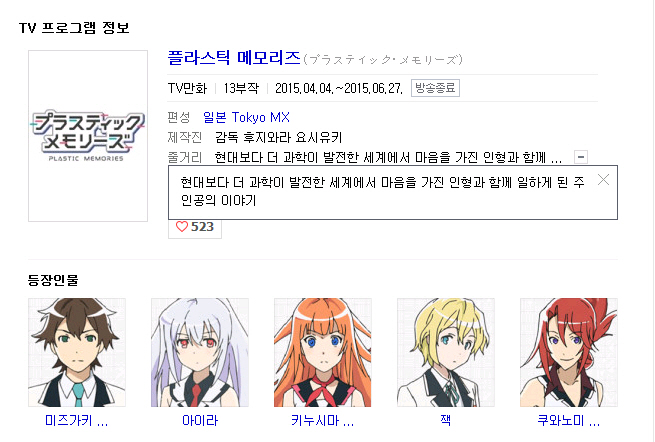Click the 감독 후지와라 요시유키 staff text

click(x=279, y=137)
